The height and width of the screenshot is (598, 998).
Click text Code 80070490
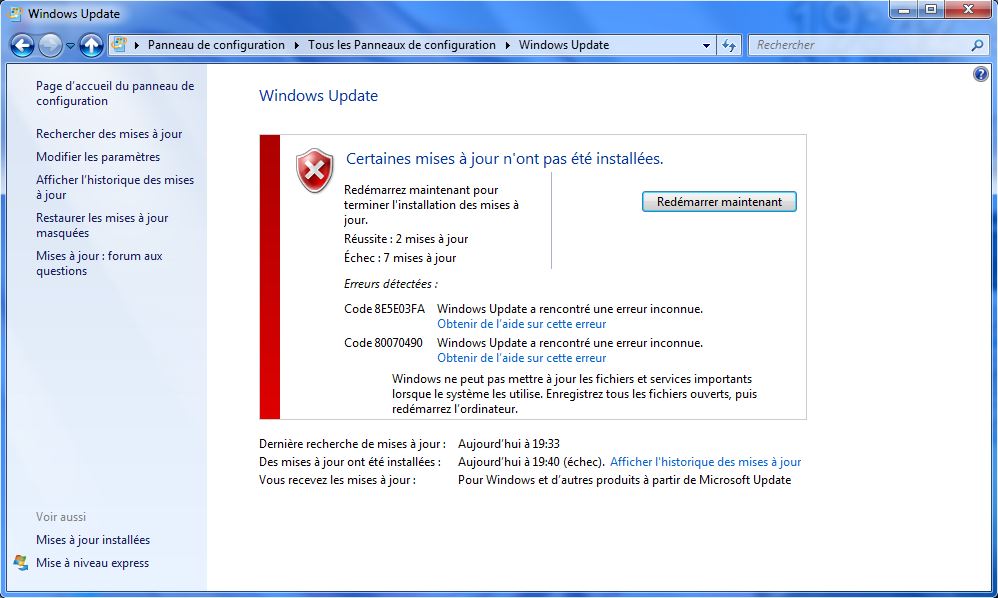383,343
